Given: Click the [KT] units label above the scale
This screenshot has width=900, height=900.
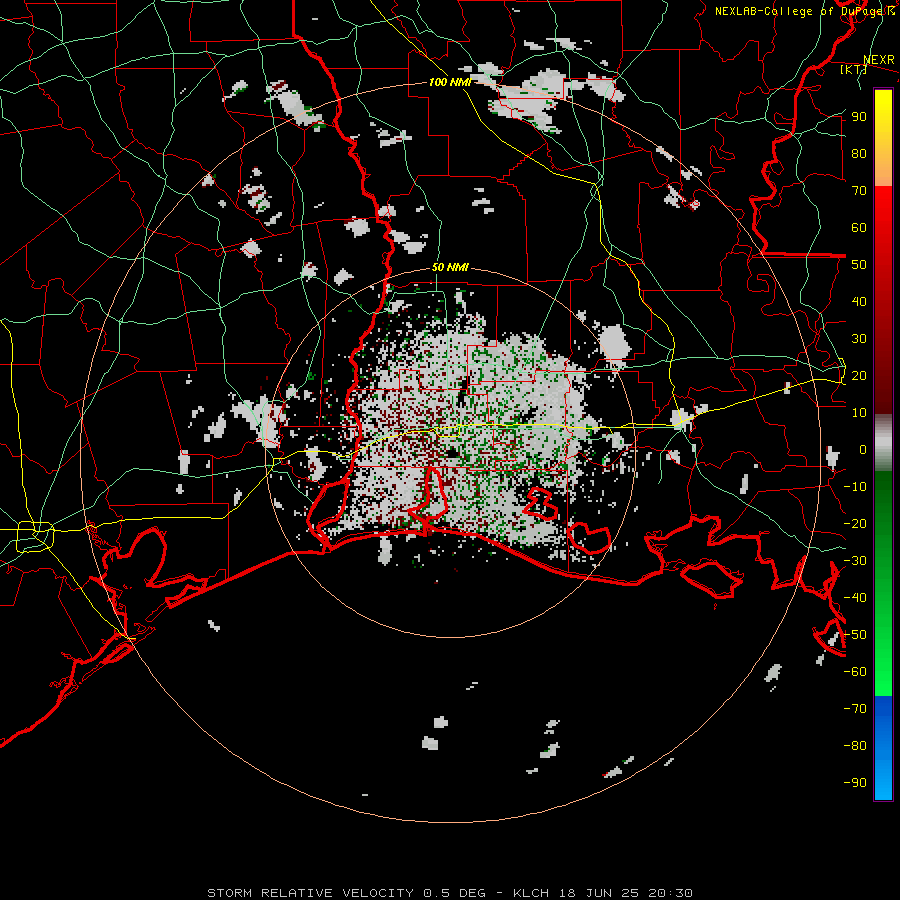Looking at the screenshot, I should (x=853, y=69).
